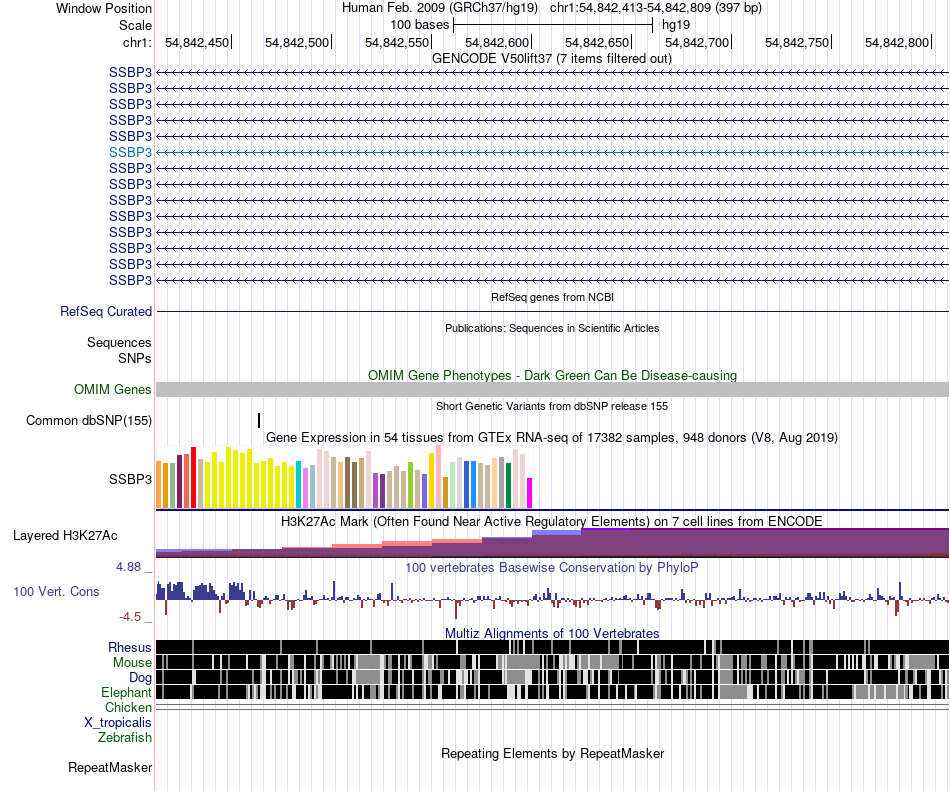The width and height of the screenshot is (950, 791).
Task: Open the RepeatMasker track label
Action: 110,767
